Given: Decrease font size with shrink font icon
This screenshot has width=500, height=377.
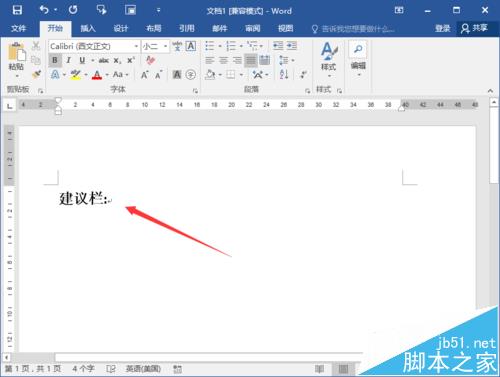Looking at the screenshot, I should click(158, 75).
